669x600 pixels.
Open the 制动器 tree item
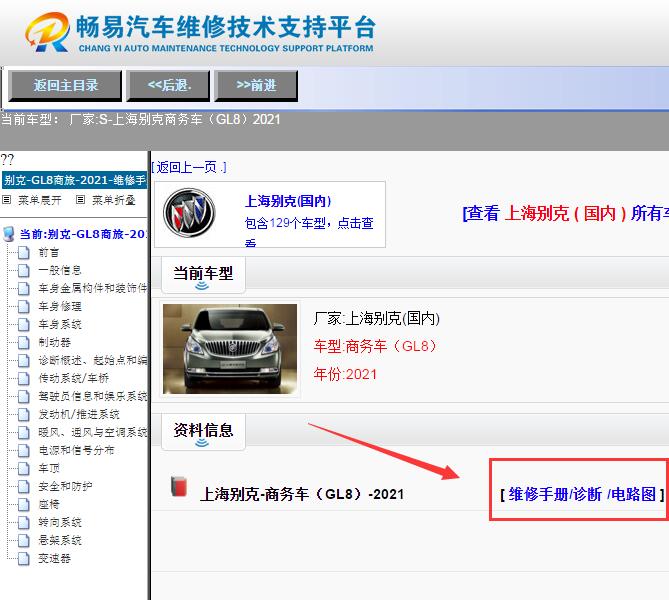54,342
